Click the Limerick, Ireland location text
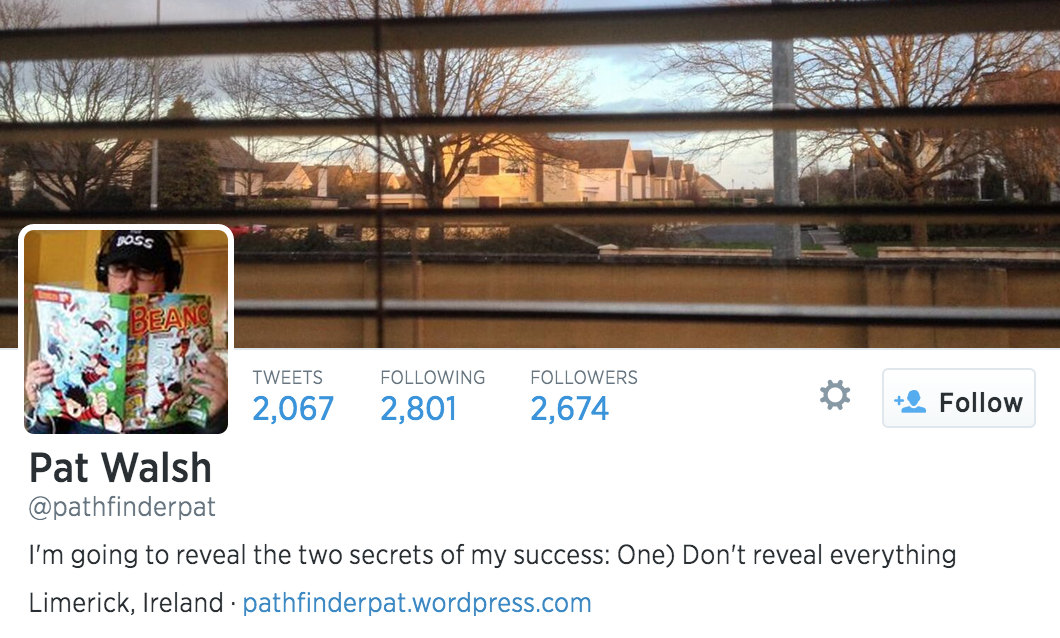Image resolution: width=1060 pixels, height=638 pixels. 126,603
